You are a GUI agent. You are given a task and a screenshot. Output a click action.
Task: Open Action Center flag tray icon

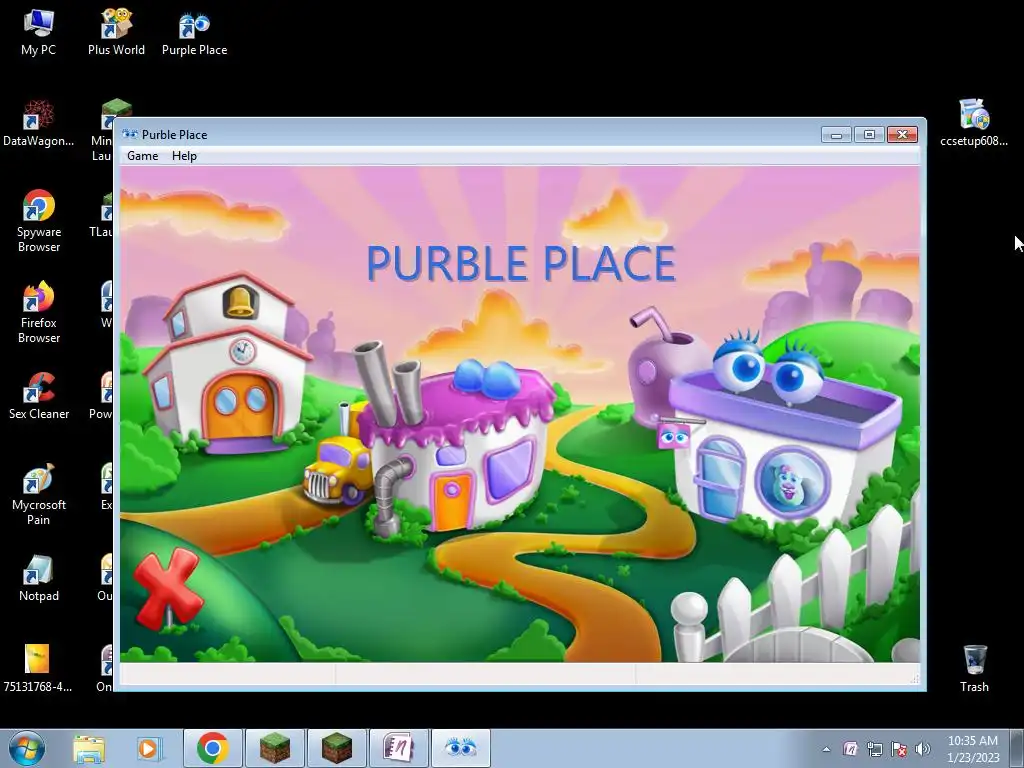(x=899, y=749)
